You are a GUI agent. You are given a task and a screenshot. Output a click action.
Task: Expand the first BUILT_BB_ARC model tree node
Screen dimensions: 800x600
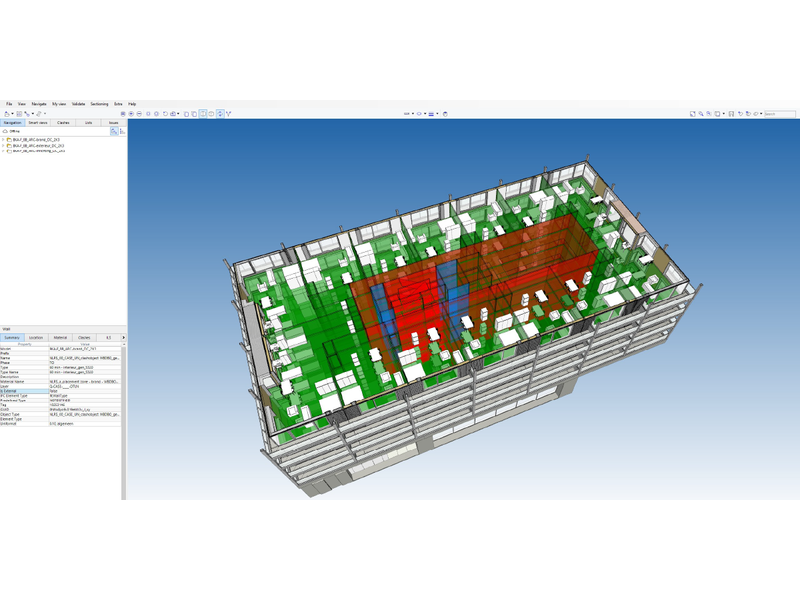3,141
